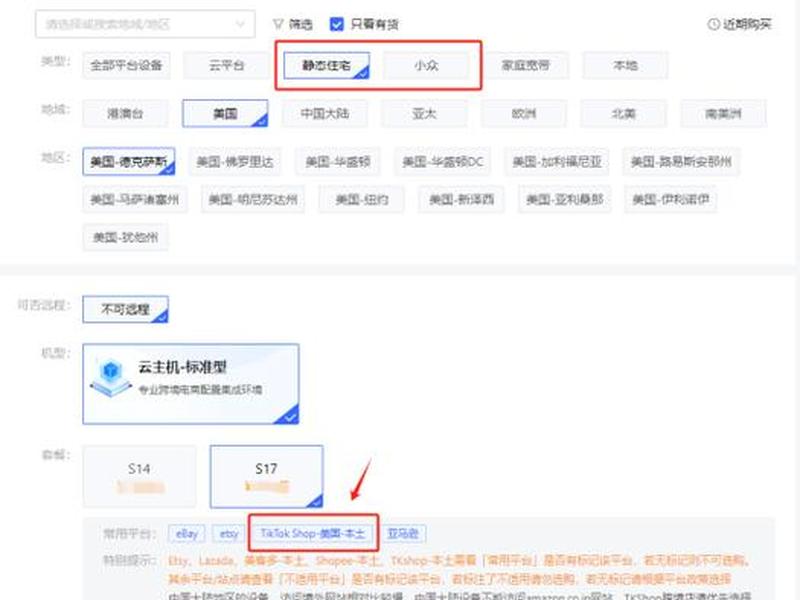The height and width of the screenshot is (600, 800).
Task: Choose the 美国-路易斯安那州 region
Action: [681, 162]
